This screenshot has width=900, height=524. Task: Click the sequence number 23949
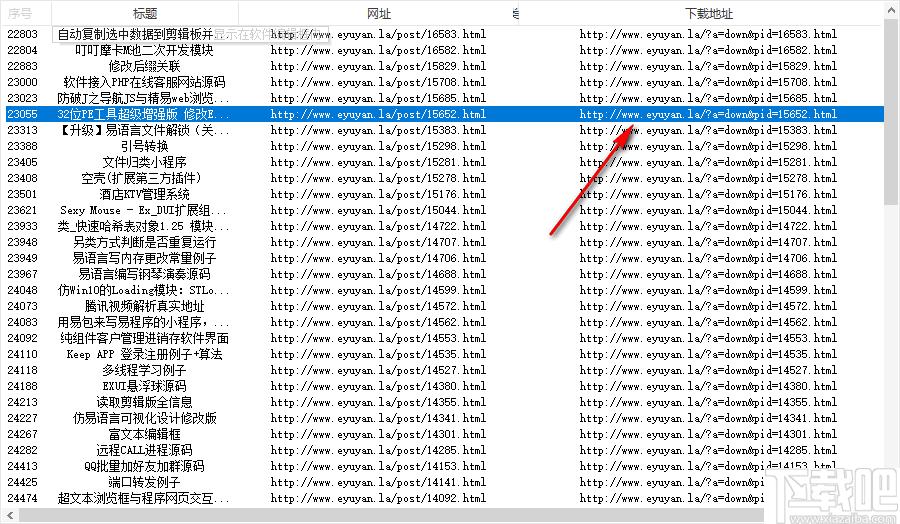[22, 258]
